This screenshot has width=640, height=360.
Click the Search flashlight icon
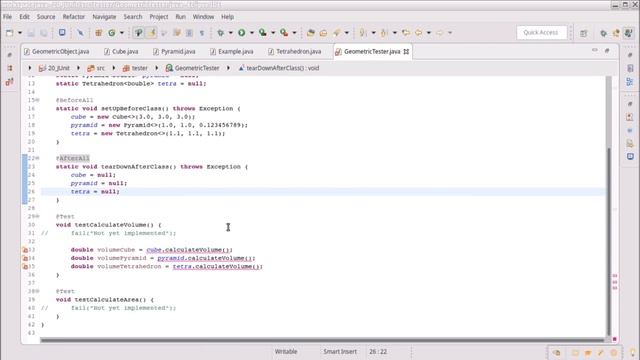click(337, 33)
